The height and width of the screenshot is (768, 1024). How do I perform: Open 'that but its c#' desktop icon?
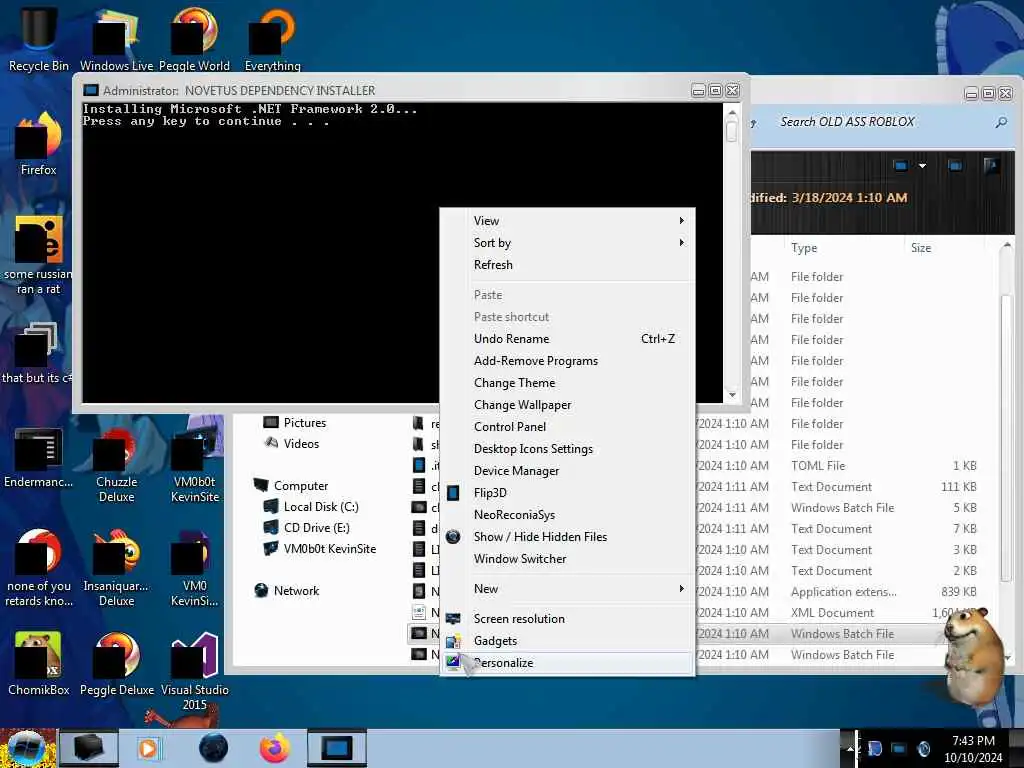tap(37, 353)
